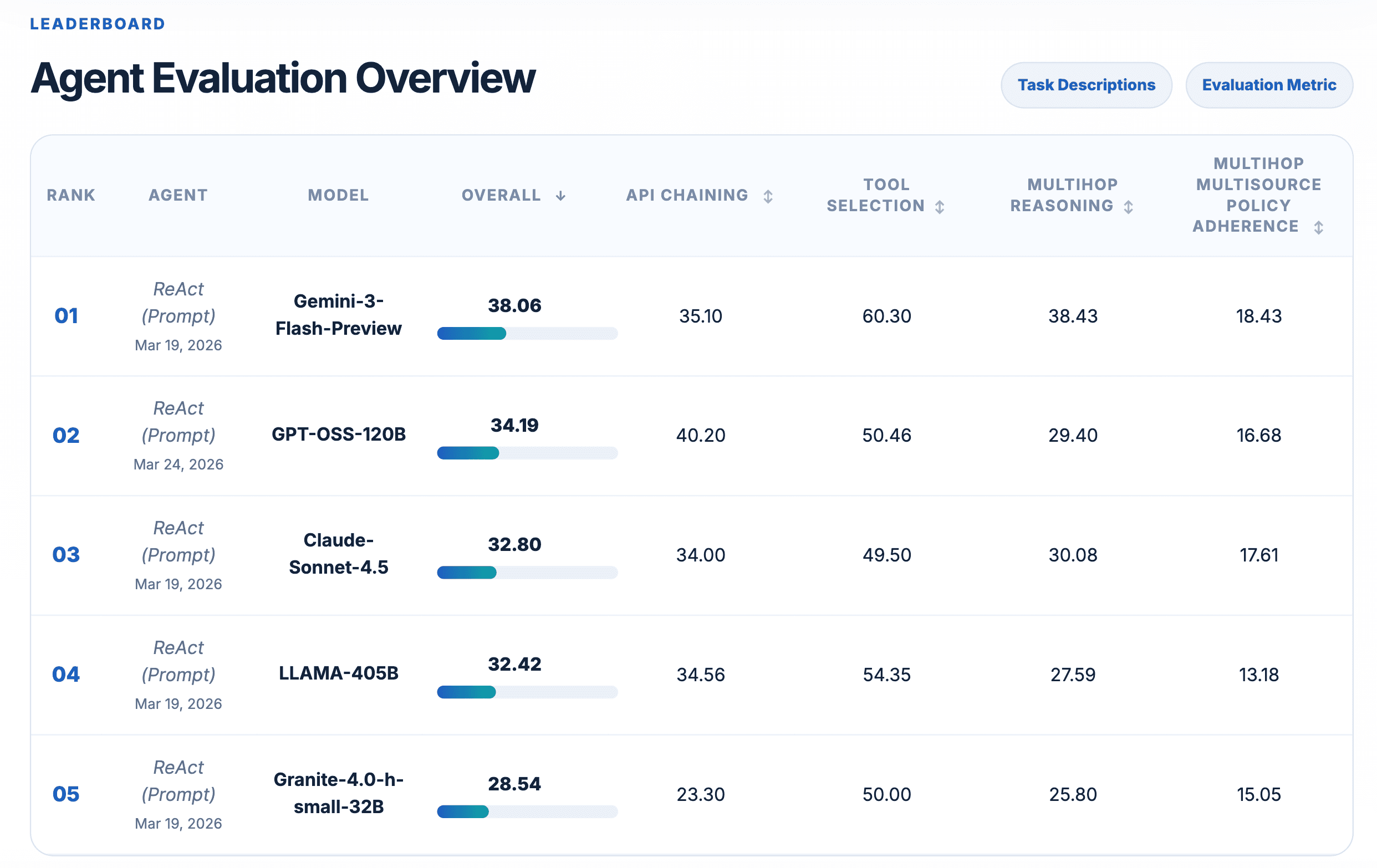1377x868 pixels.
Task: Click the API Chaining value 40.20
Action: coord(701,436)
